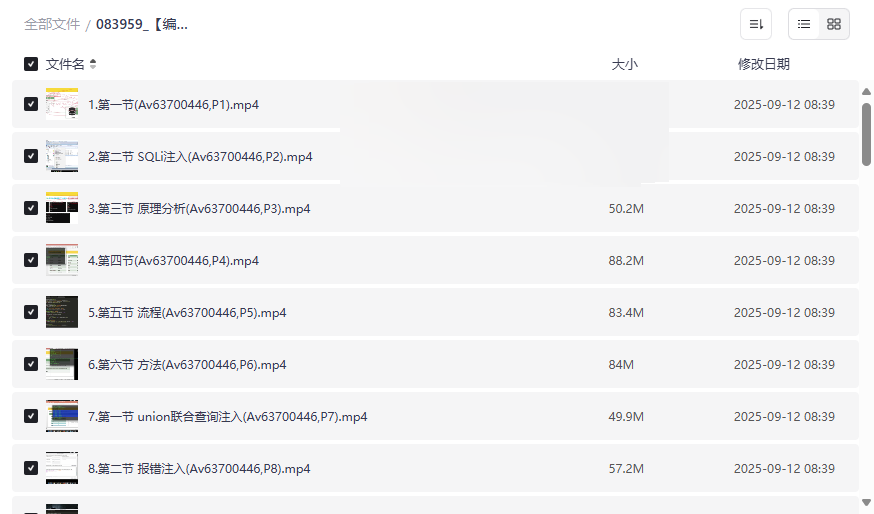Sort by 大小 column header

(624, 64)
